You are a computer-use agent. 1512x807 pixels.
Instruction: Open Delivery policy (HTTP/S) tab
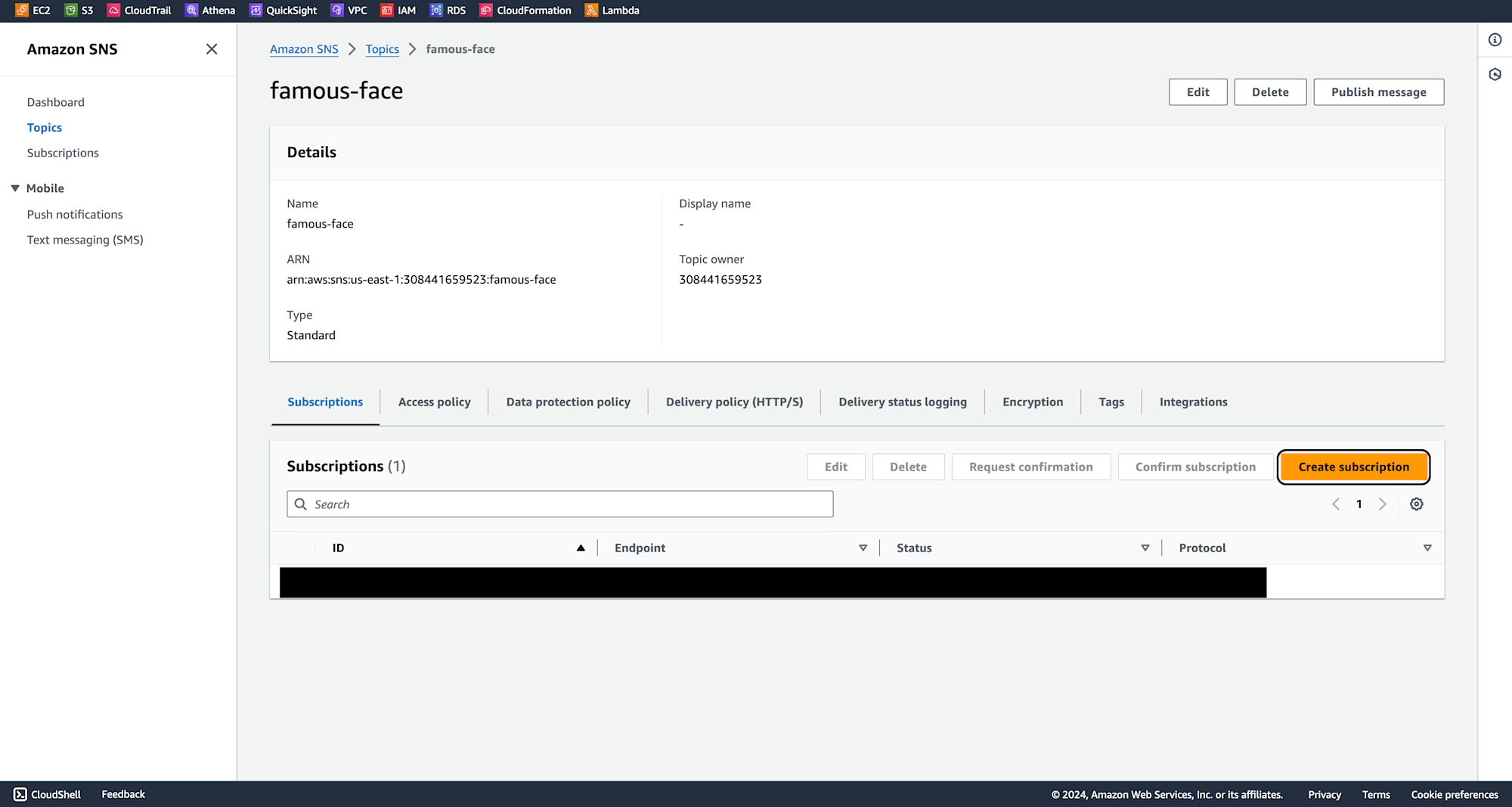[734, 402]
